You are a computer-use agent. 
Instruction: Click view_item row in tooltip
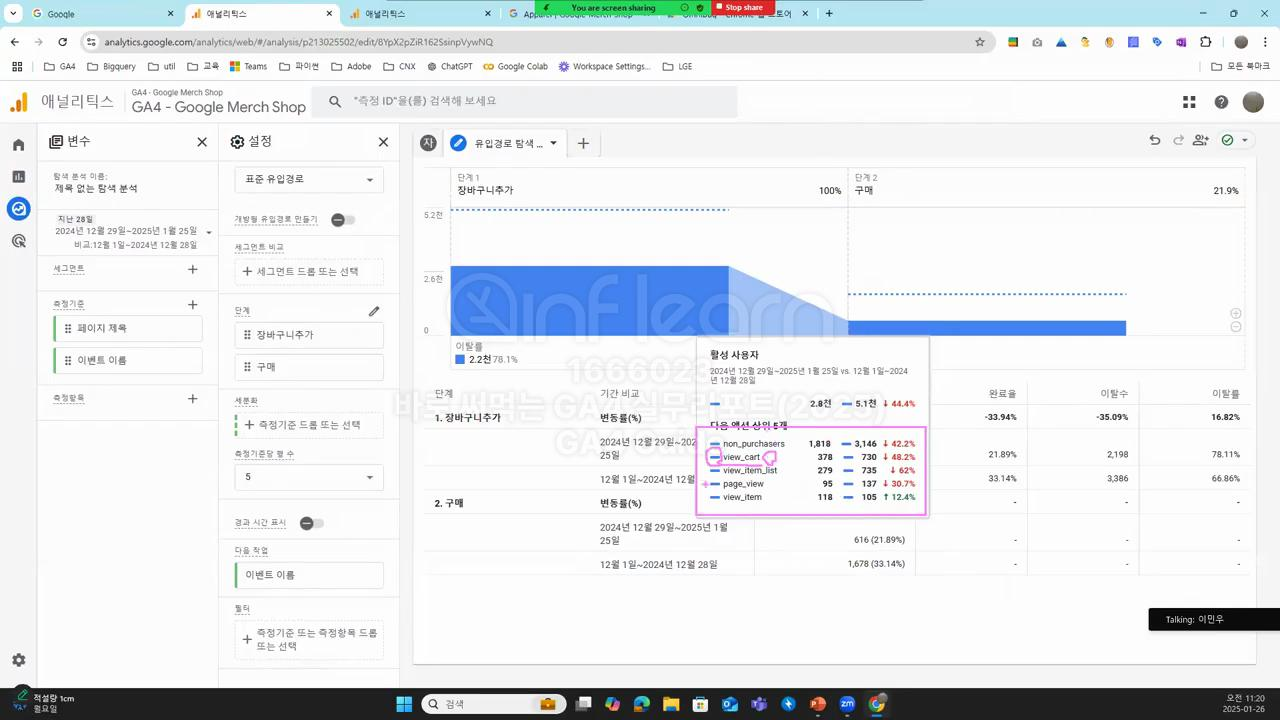click(x=811, y=497)
